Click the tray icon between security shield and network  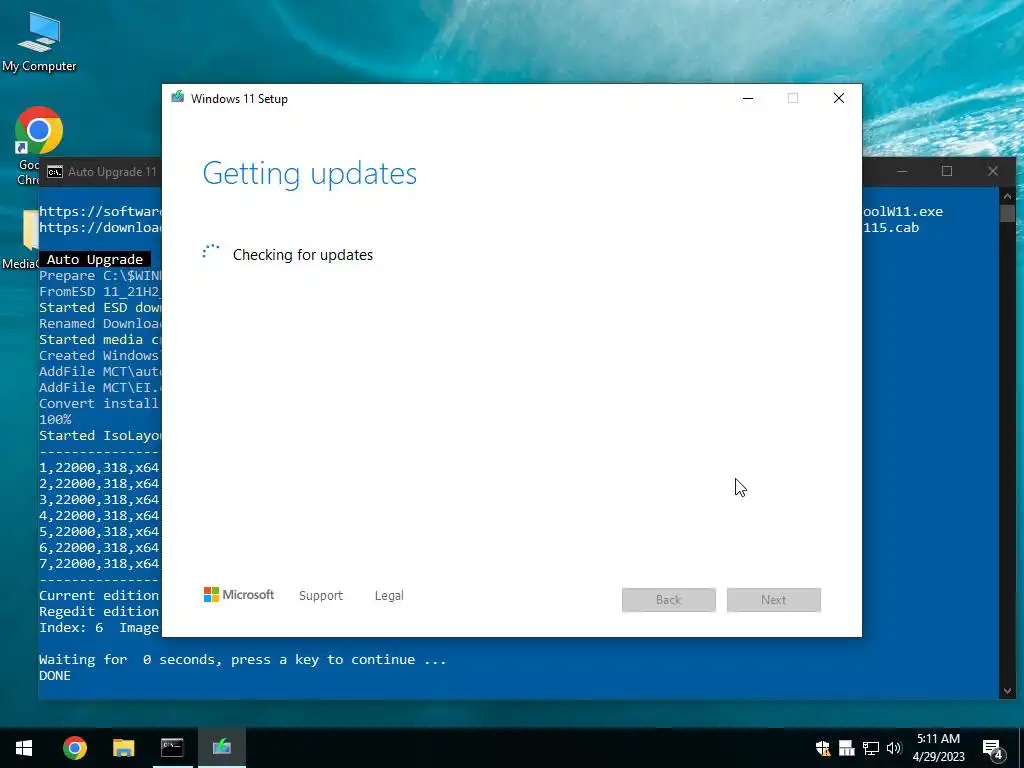846,748
